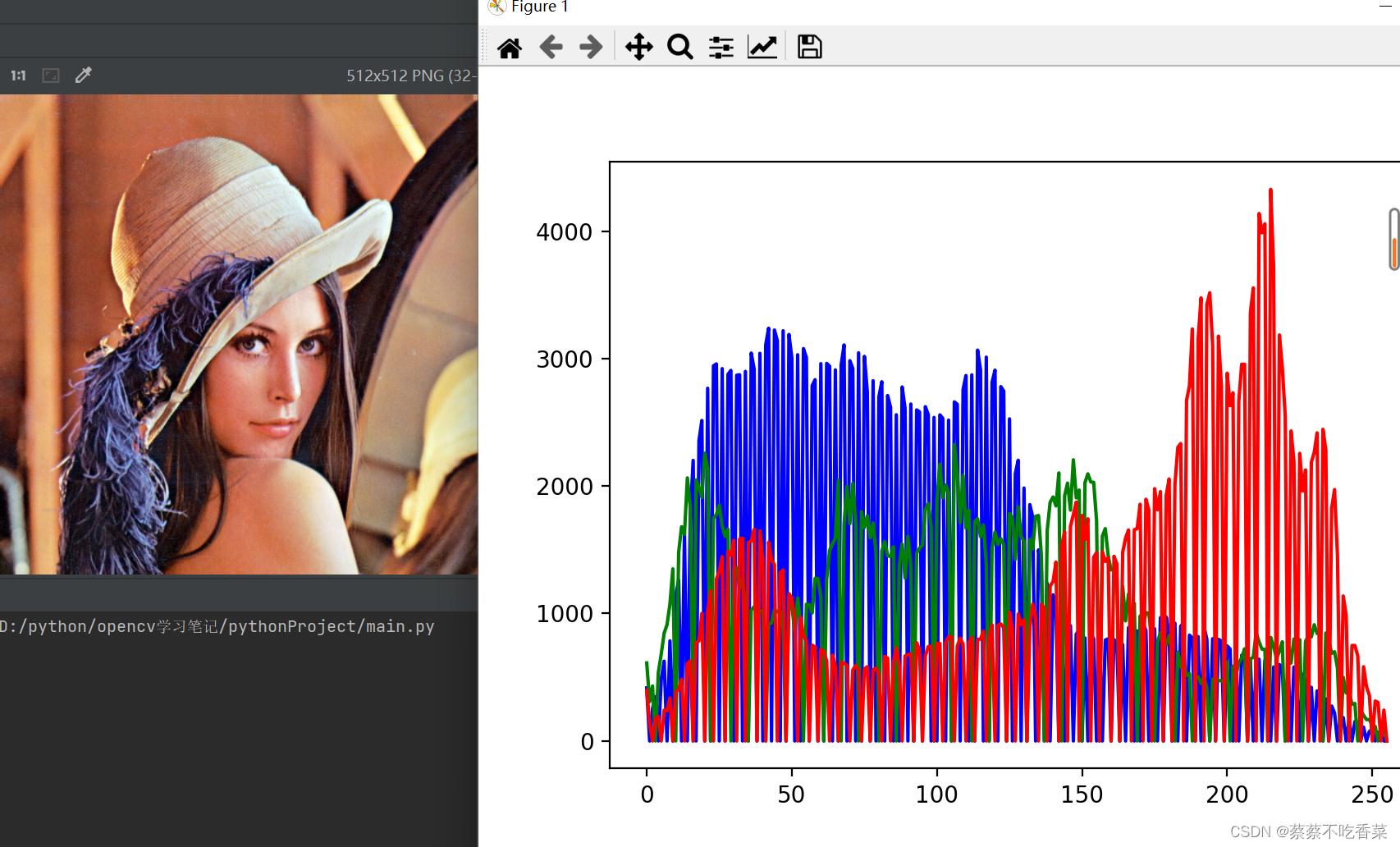Screen dimensions: 1400x847
Task: Click the fit zoom to window icon
Action: coord(51,76)
